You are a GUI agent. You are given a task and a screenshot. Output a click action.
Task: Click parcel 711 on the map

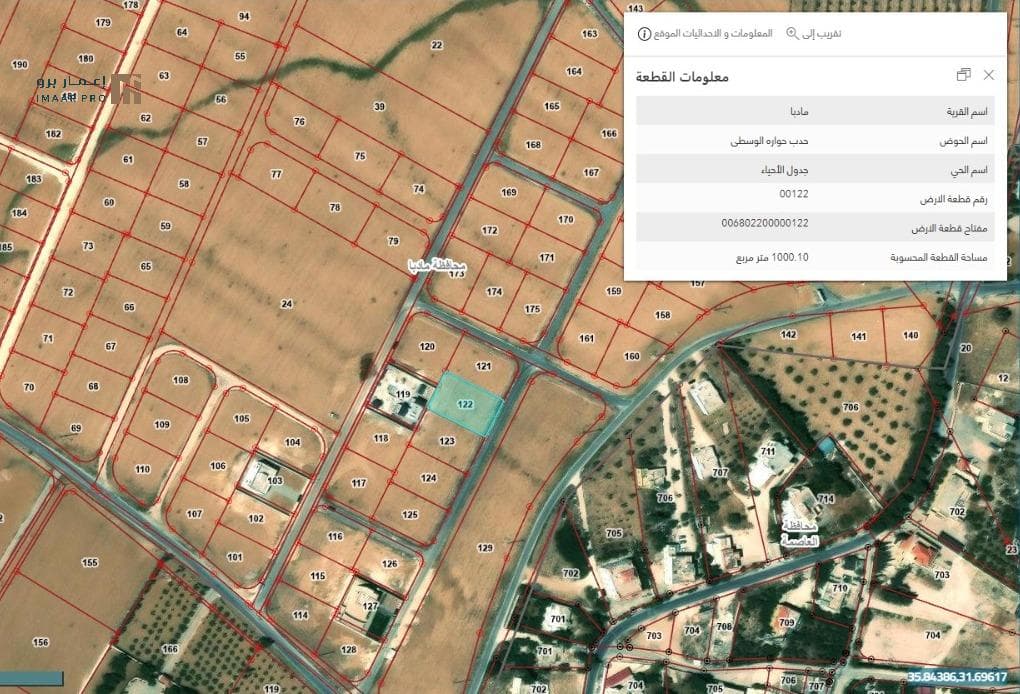click(768, 451)
